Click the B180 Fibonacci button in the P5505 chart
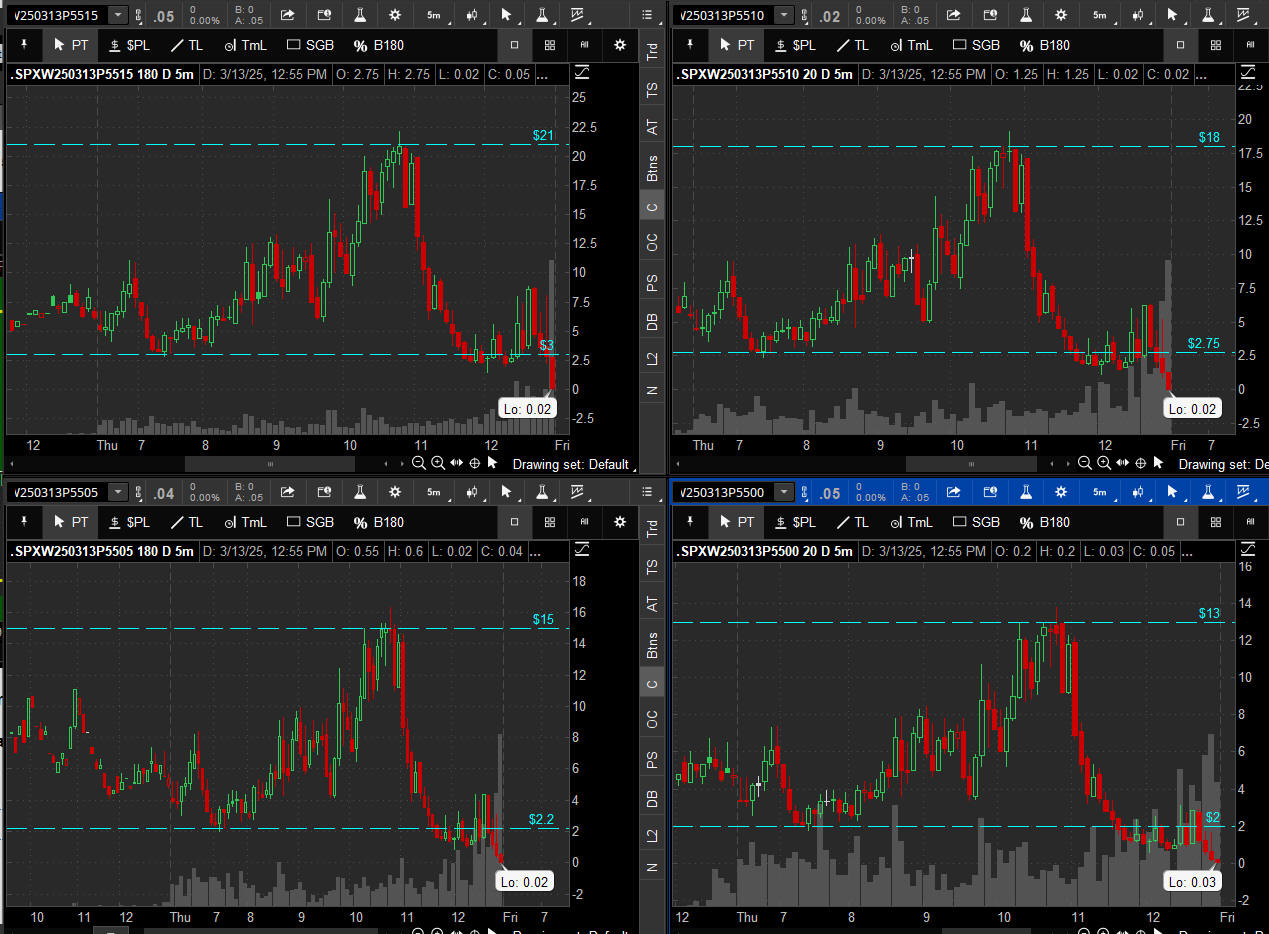This screenshot has height=934, width=1269. tap(378, 522)
